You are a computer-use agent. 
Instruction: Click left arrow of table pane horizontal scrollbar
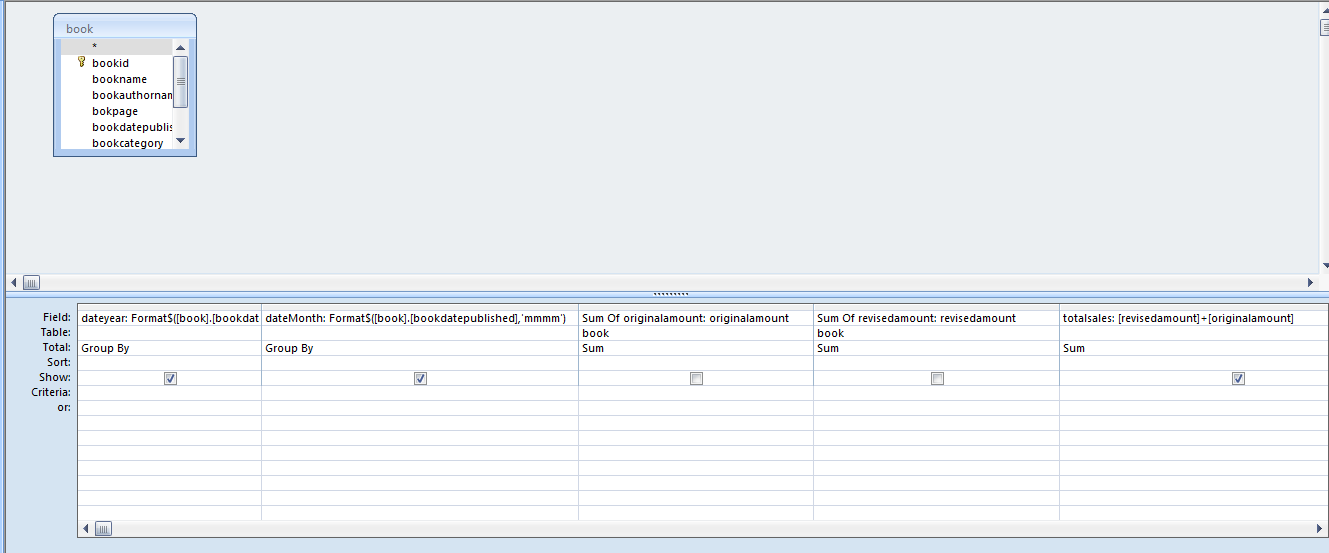[14, 282]
